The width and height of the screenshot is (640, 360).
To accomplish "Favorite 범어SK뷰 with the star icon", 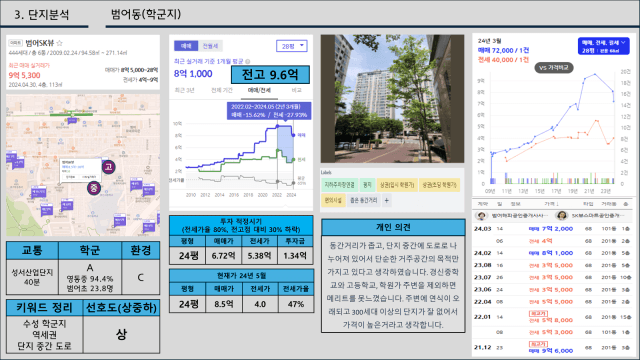I will pos(60,43).
